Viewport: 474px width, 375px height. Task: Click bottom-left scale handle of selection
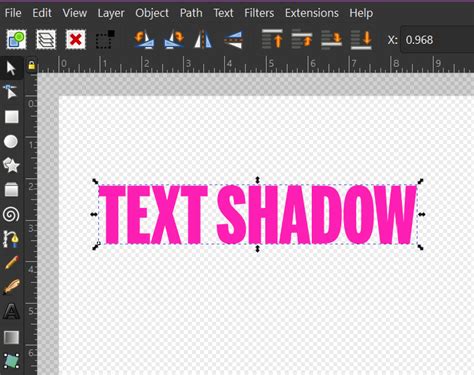[x=95, y=247]
